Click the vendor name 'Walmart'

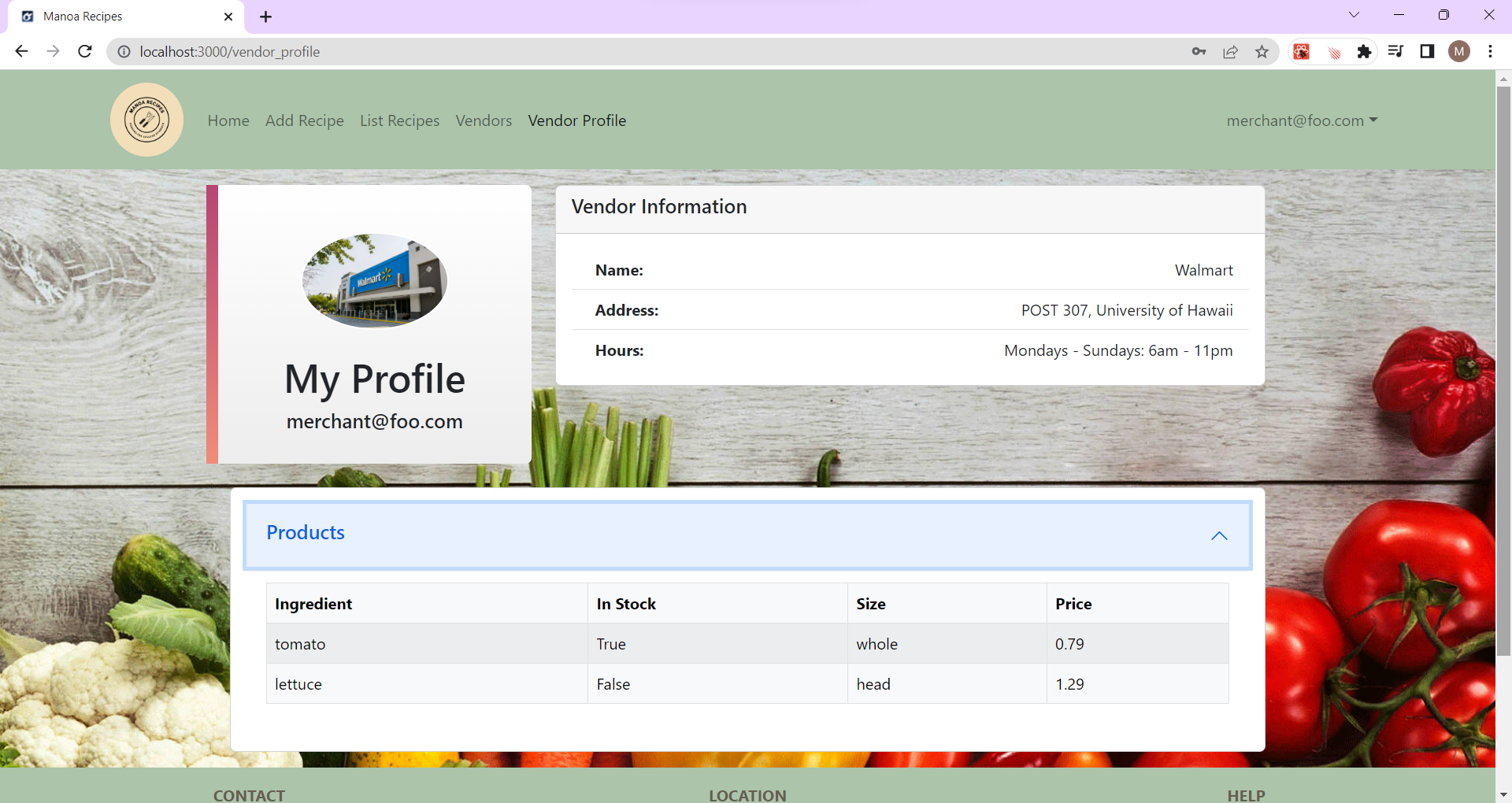pos(1203,270)
